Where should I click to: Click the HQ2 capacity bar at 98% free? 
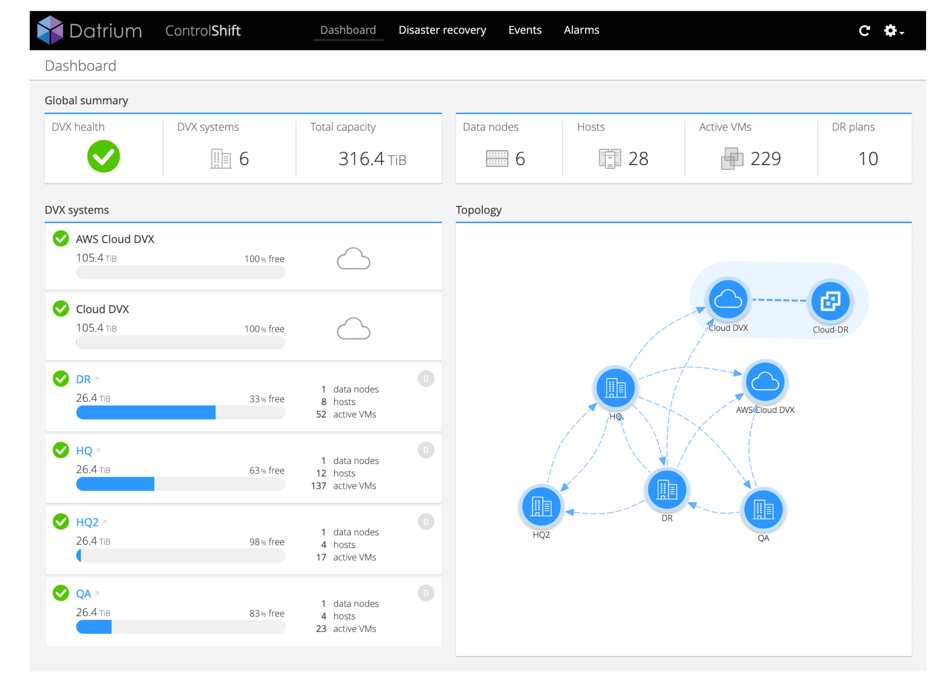[181, 556]
